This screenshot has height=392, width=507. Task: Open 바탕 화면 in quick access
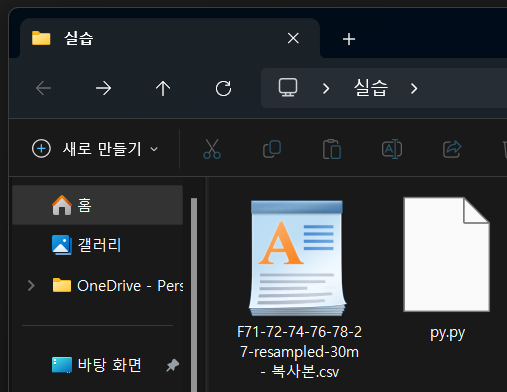pyautogui.click(x=97, y=365)
